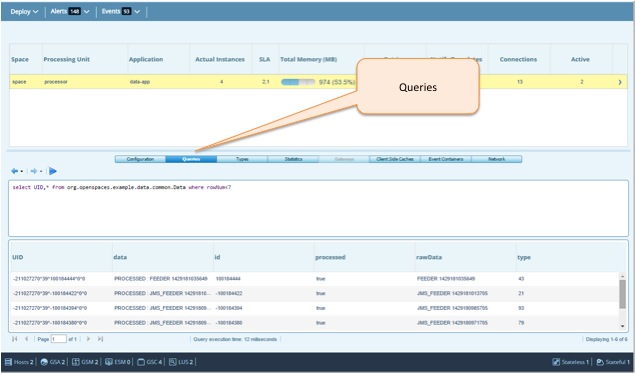Sort by the id column header
Viewport: 636px width, 374px height.
[x=264, y=257]
